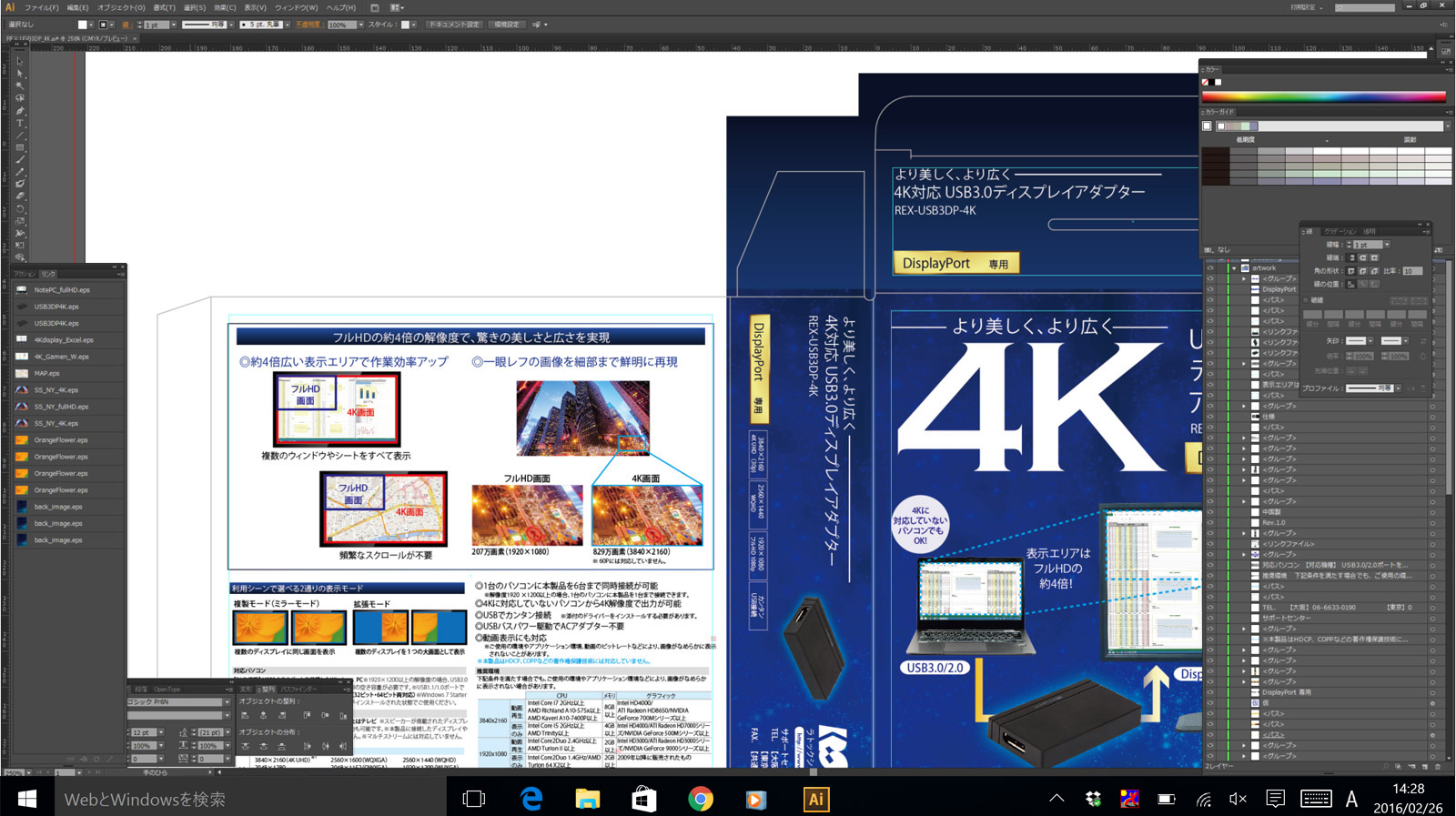Open the 効果(C) menu

(225, 7)
